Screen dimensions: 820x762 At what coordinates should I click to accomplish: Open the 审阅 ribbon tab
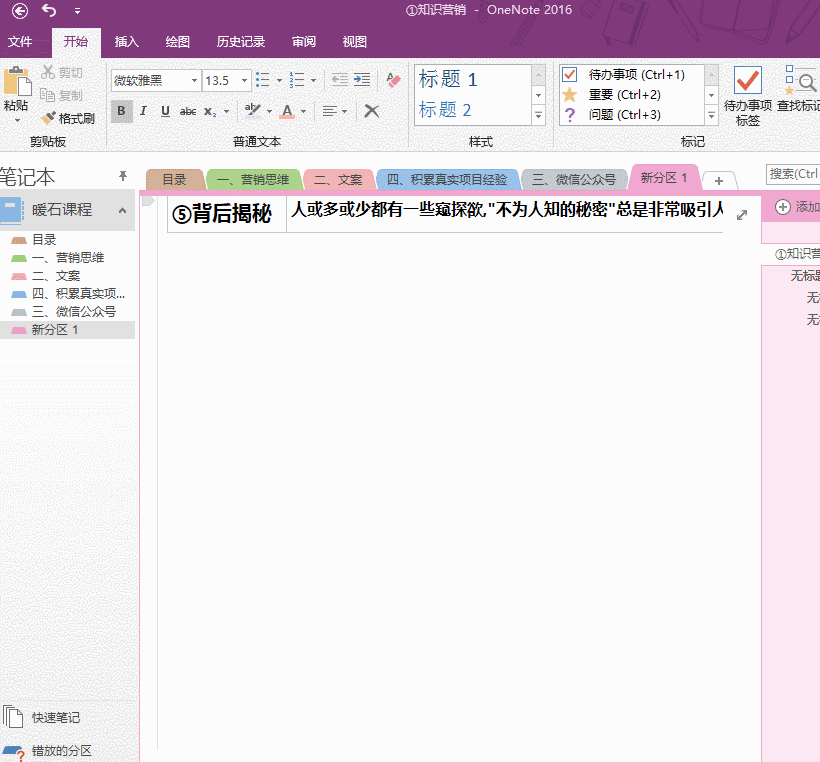[304, 42]
